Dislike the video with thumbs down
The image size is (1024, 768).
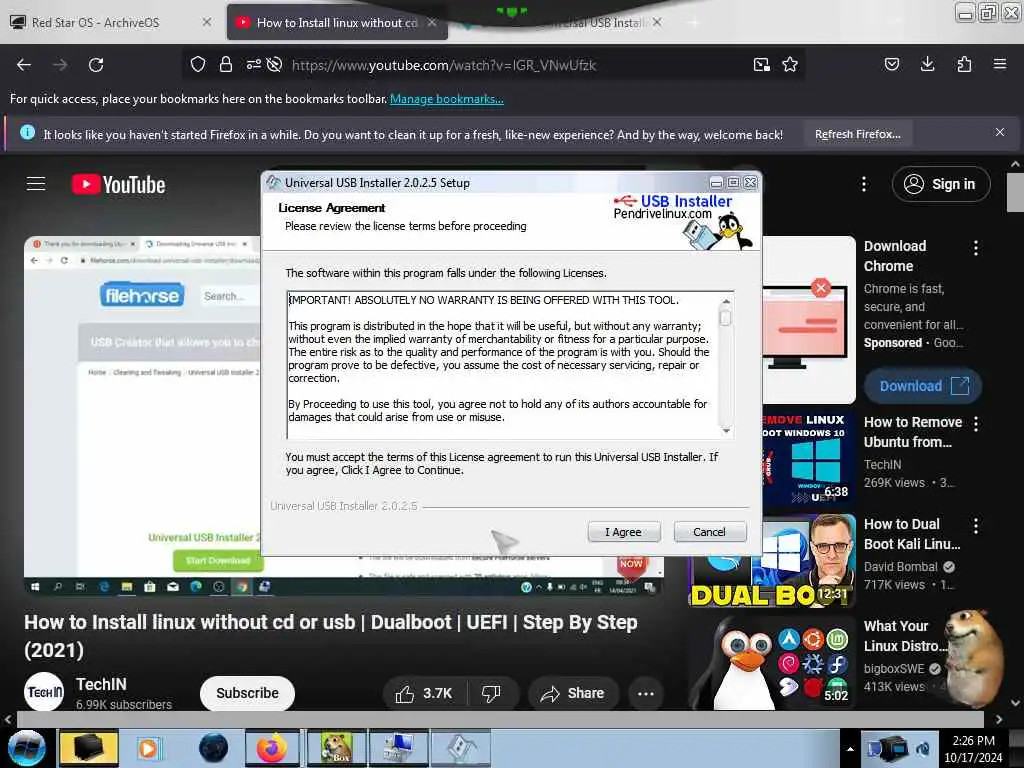click(x=491, y=694)
